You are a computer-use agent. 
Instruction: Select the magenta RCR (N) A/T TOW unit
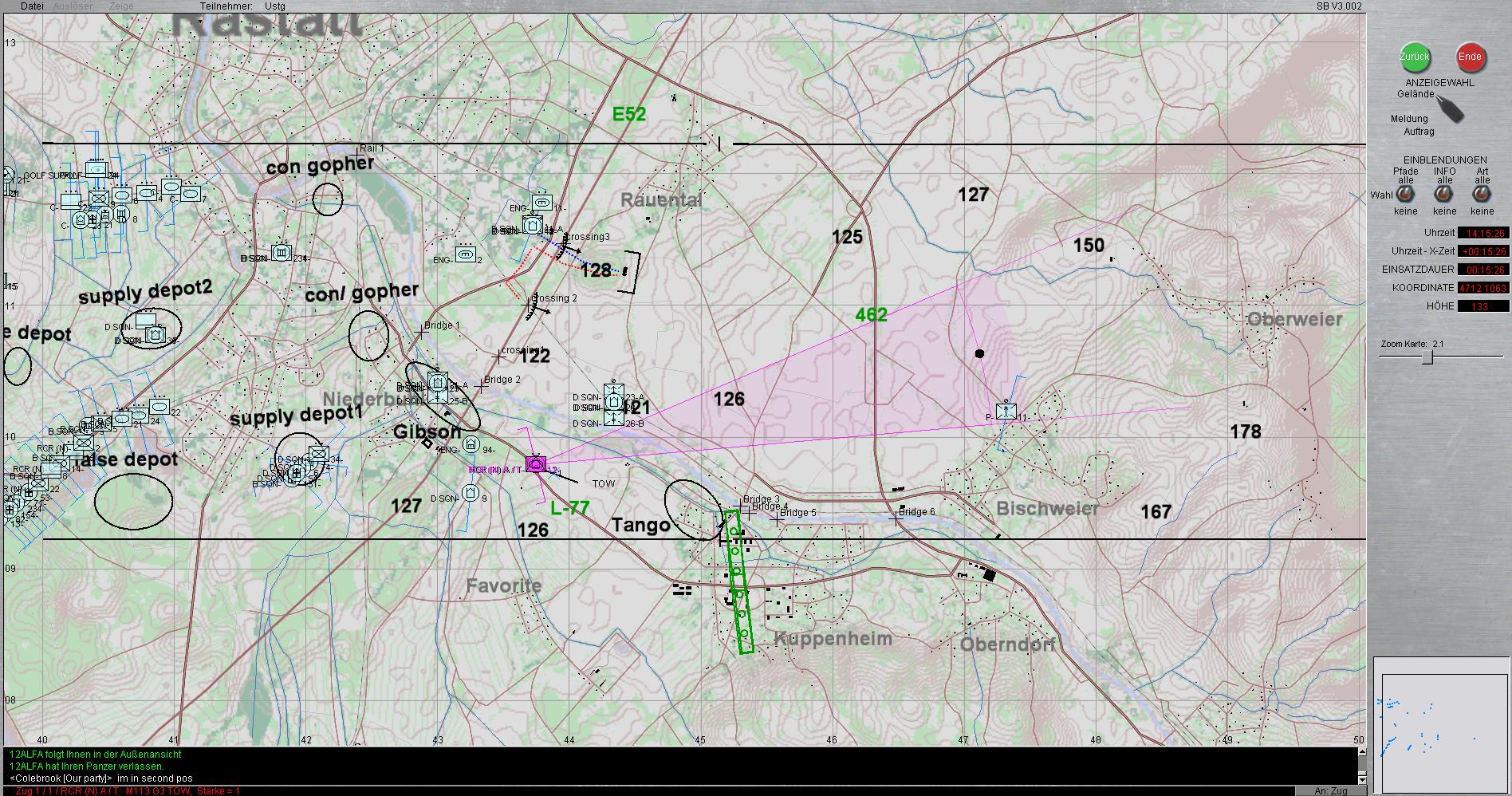(536, 463)
